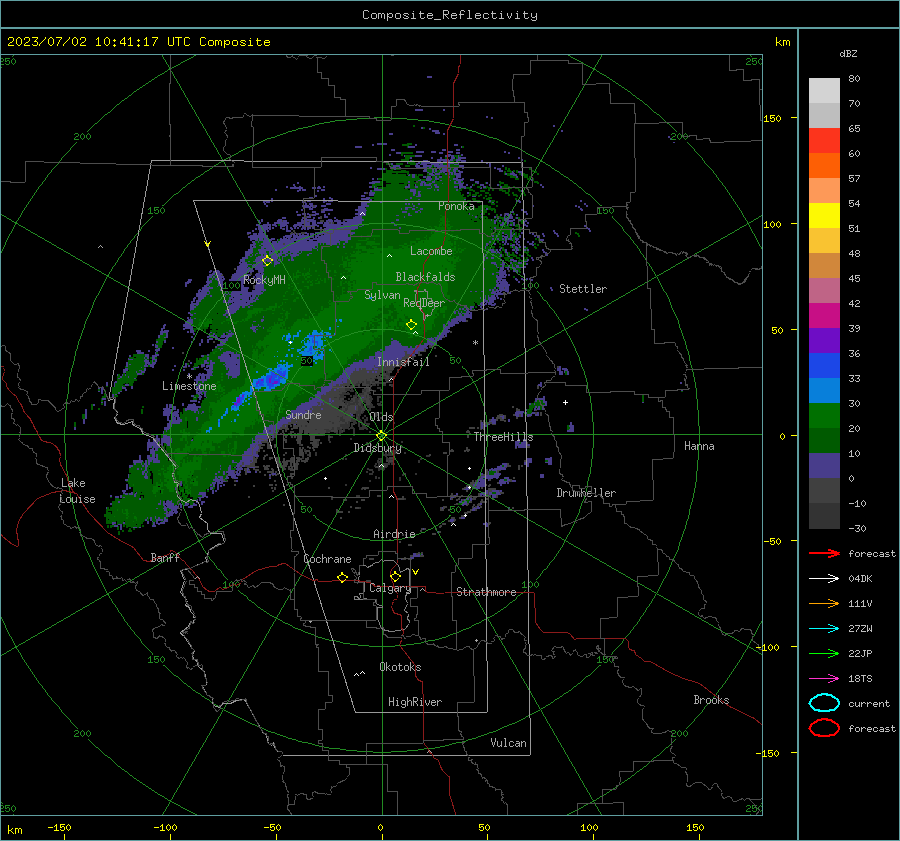900x841 pixels.
Task: Click the cyan 27ZW arrow icon
Action: [824, 629]
